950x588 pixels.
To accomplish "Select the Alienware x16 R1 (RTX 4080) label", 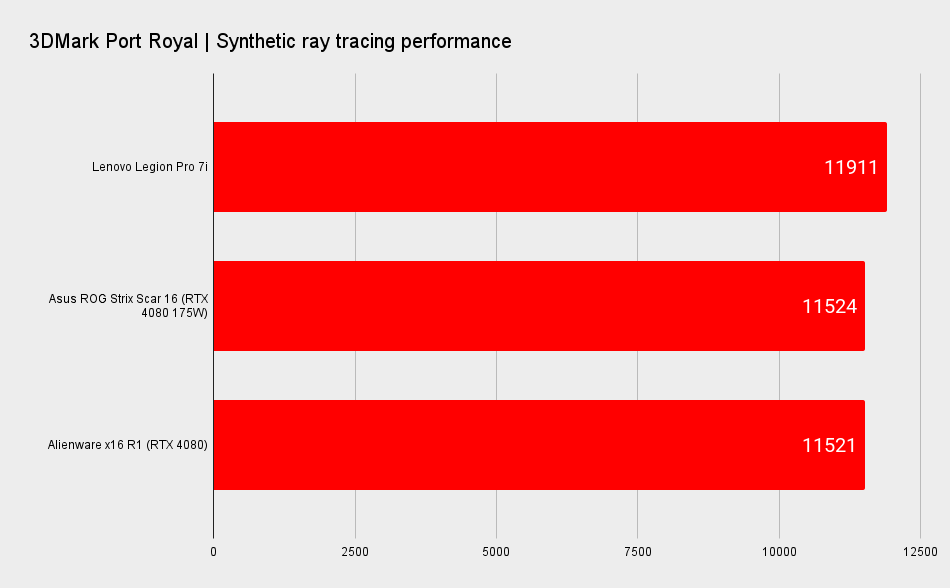I will [x=127, y=445].
